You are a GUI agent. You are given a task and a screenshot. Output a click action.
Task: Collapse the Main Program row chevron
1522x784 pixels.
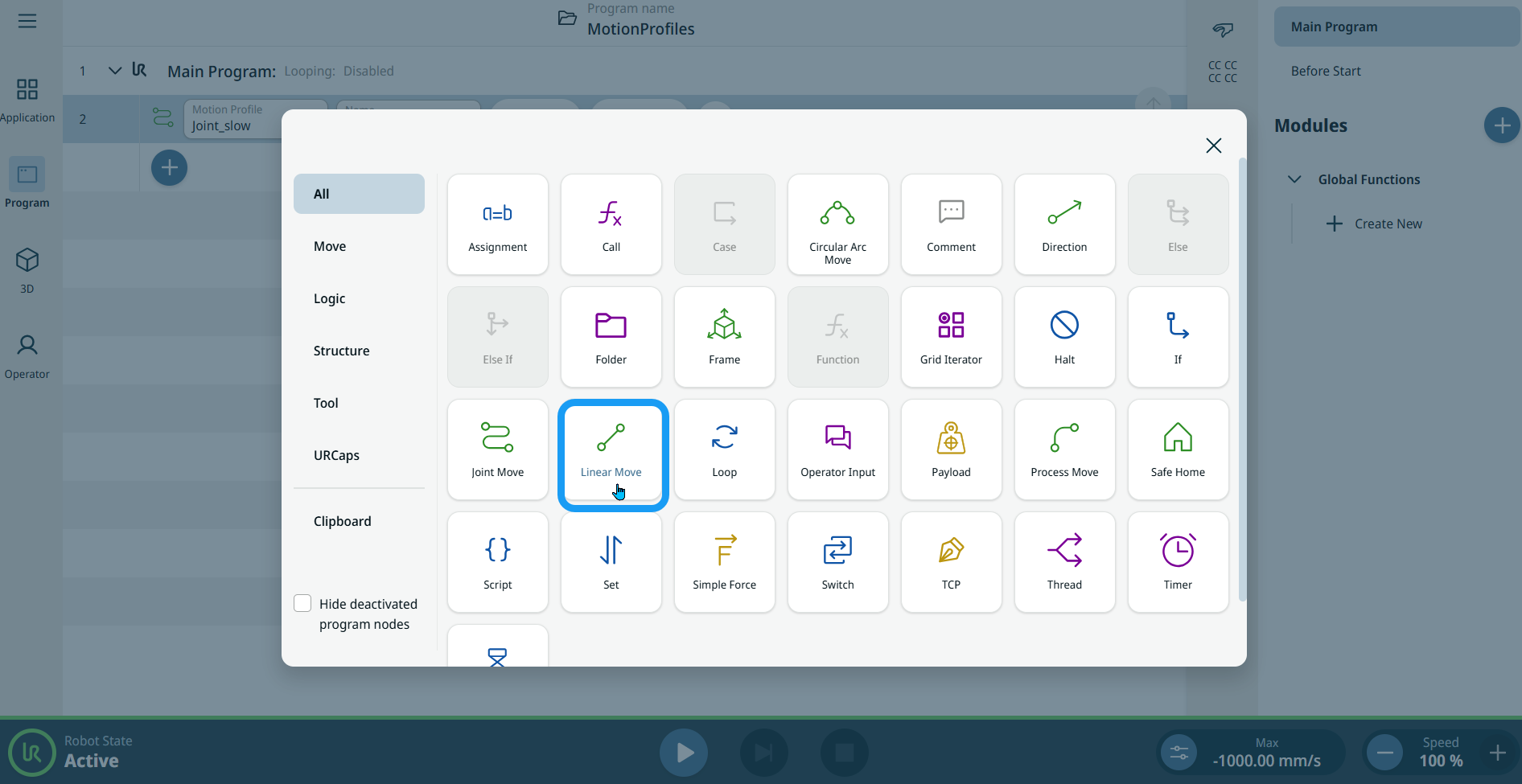[x=115, y=71]
